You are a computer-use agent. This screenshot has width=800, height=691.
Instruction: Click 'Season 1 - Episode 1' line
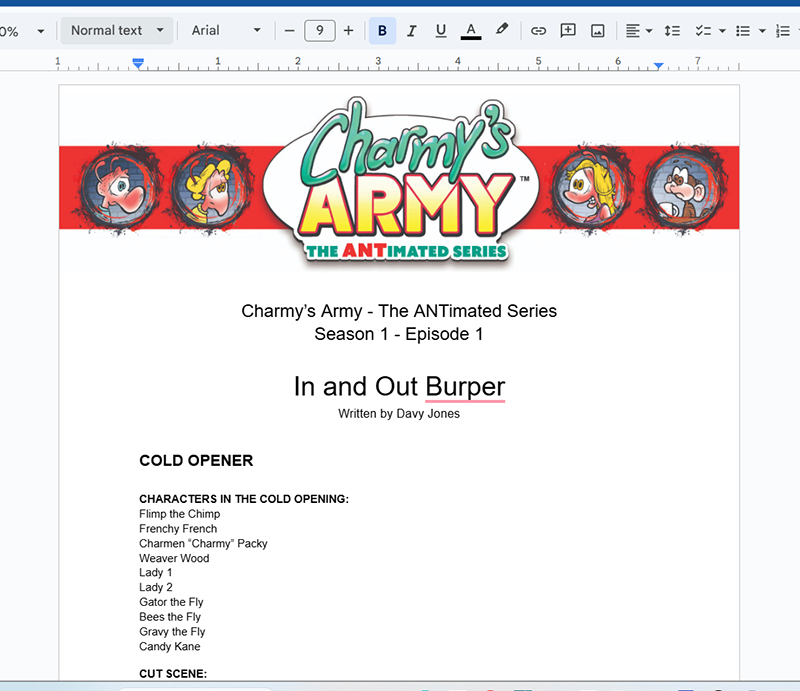coord(399,334)
